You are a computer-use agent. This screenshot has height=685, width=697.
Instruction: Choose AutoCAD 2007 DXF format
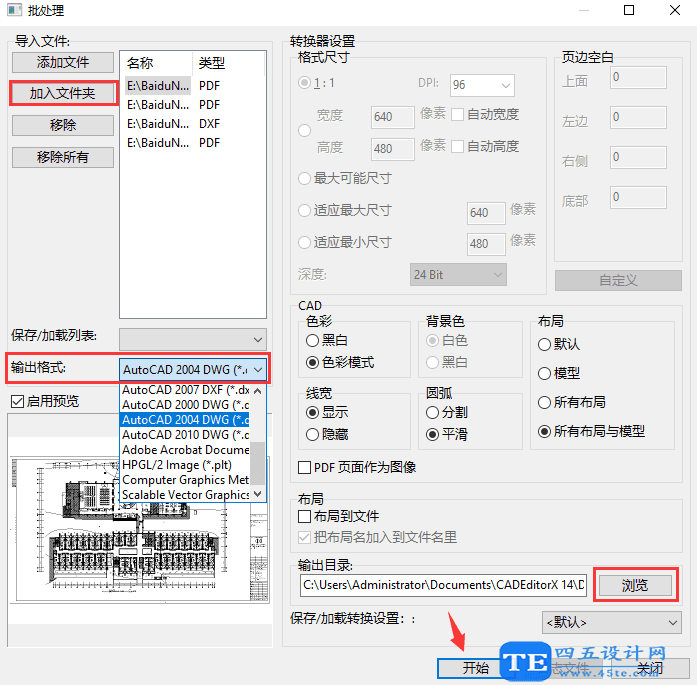185,390
